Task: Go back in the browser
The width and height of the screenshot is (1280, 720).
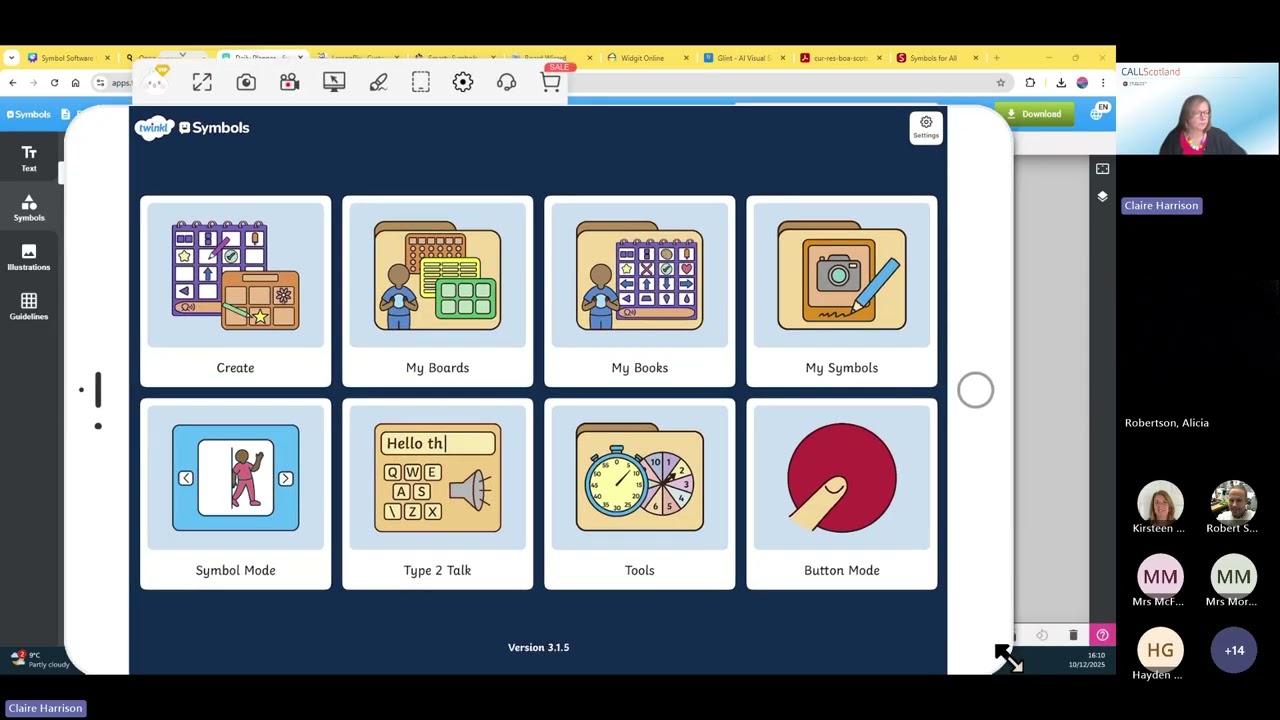Action: [x=12, y=83]
